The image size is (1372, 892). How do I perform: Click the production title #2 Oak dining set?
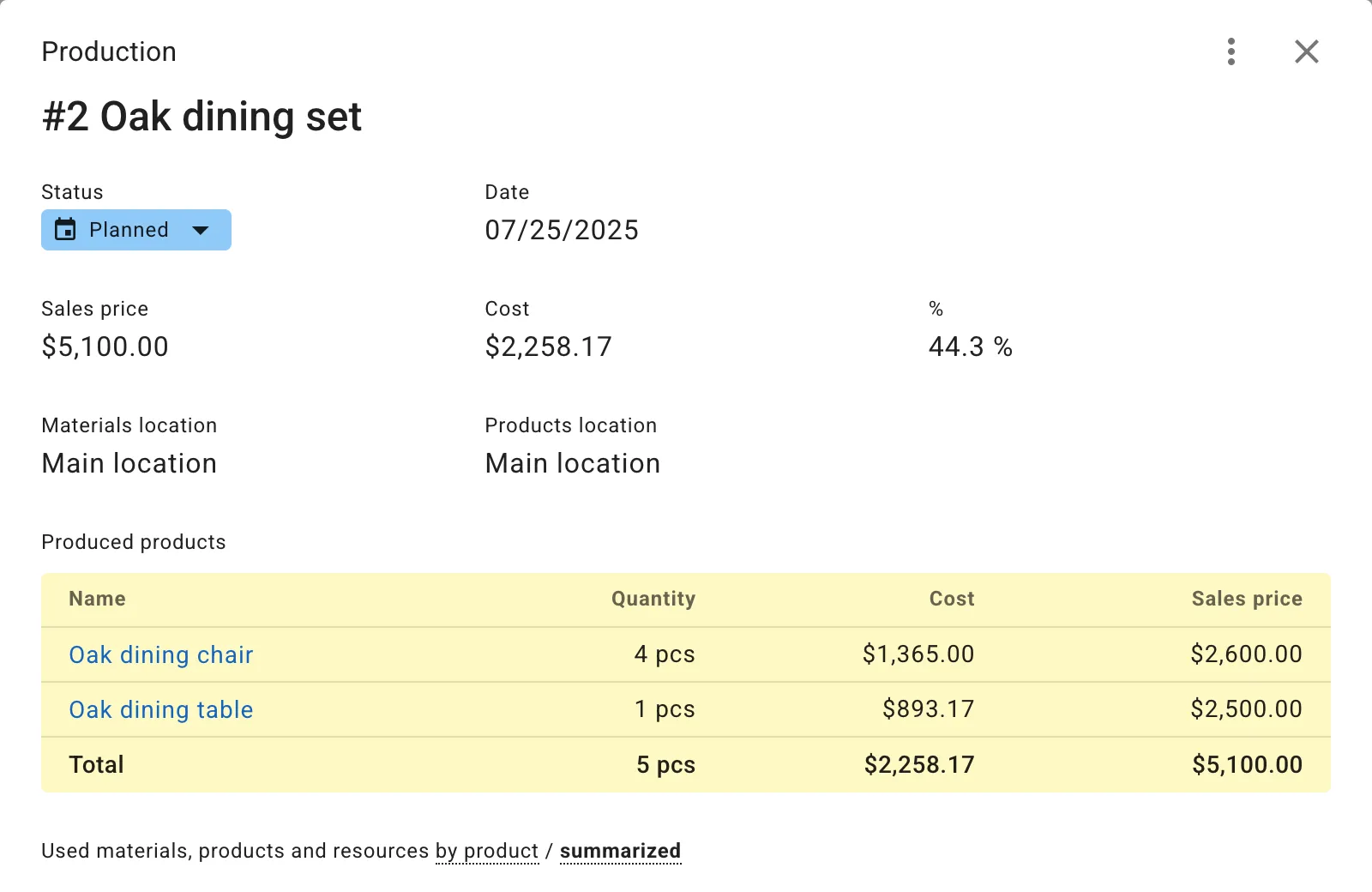click(202, 117)
